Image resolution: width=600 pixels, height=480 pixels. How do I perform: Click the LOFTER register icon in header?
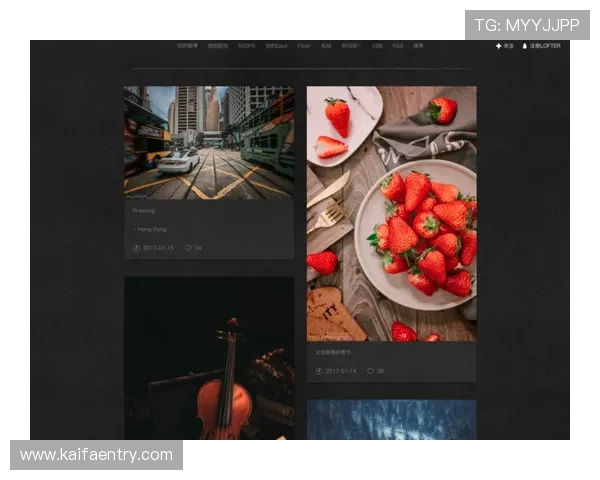524,46
